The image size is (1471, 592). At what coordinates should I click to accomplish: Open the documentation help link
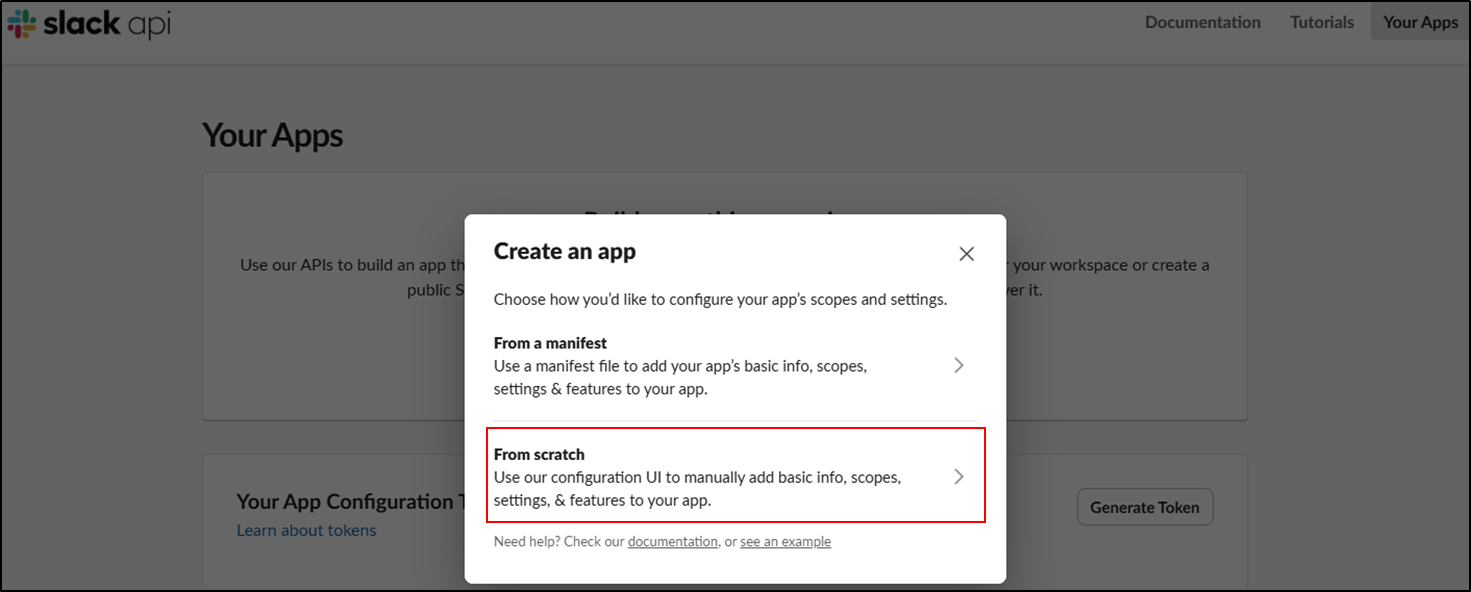(672, 542)
